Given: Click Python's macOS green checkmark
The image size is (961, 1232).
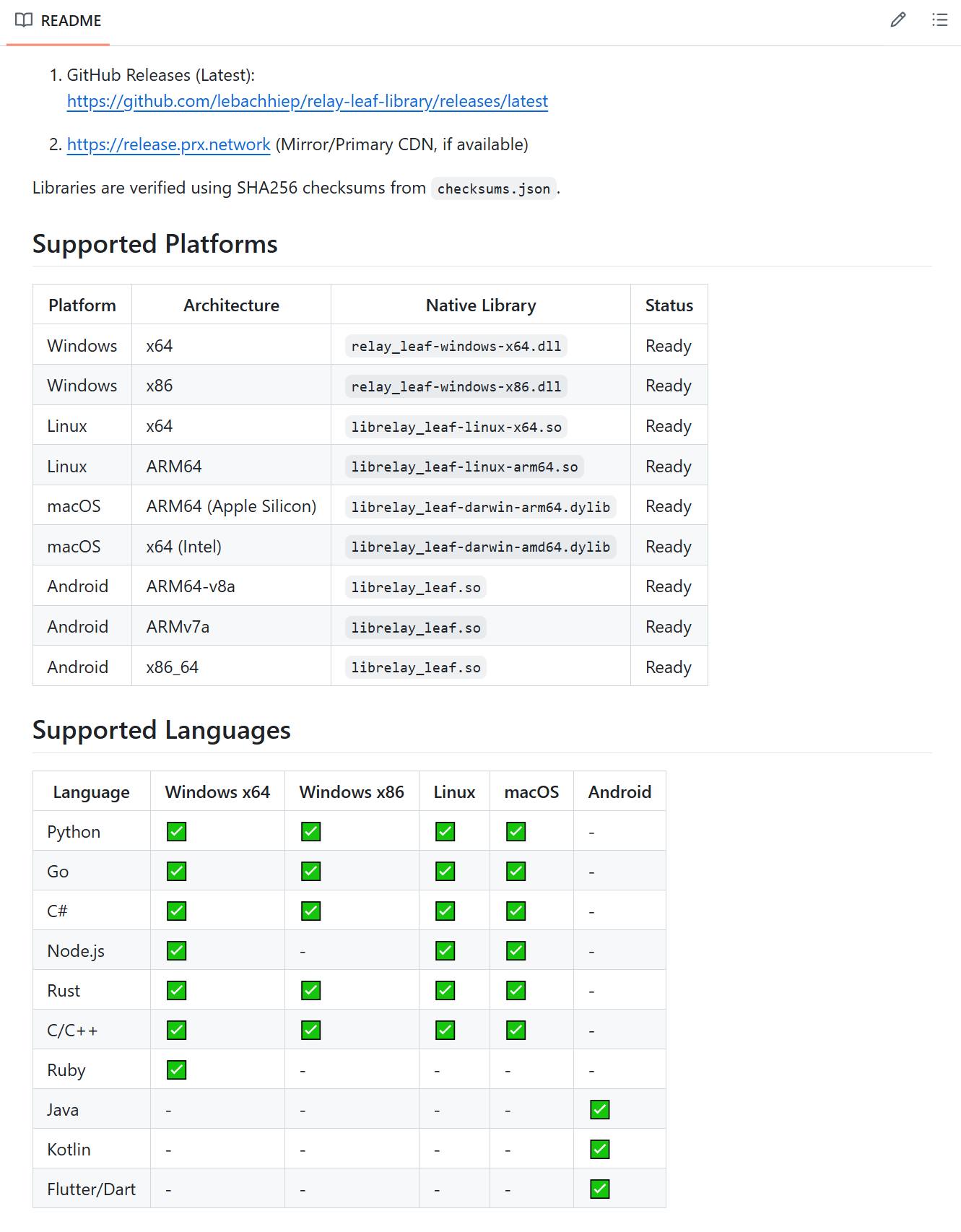Looking at the screenshot, I should point(516,832).
